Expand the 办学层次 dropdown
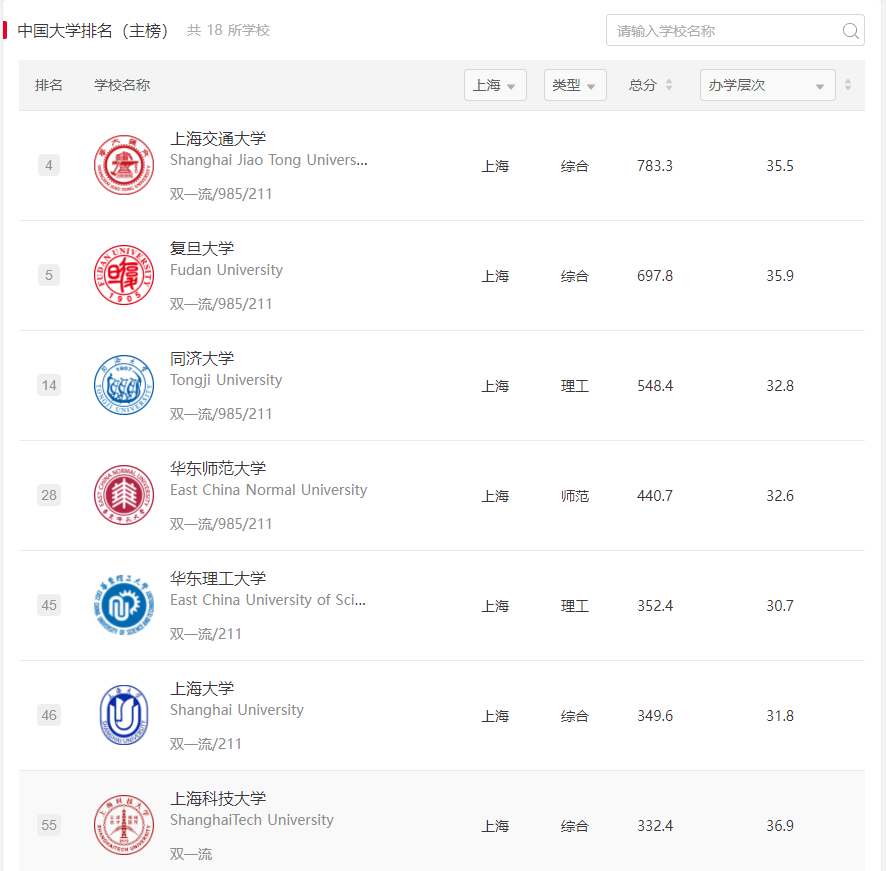Viewport: 886px width, 871px height. click(x=767, y=85)
